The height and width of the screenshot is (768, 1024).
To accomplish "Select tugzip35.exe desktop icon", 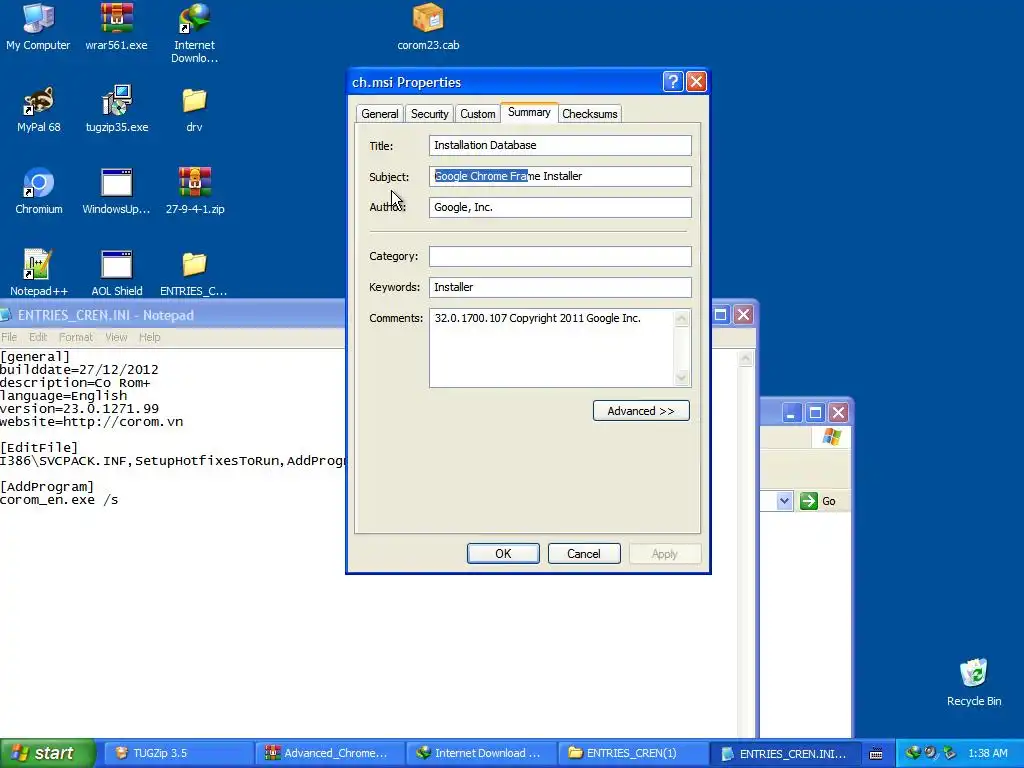I will [117, 109].
